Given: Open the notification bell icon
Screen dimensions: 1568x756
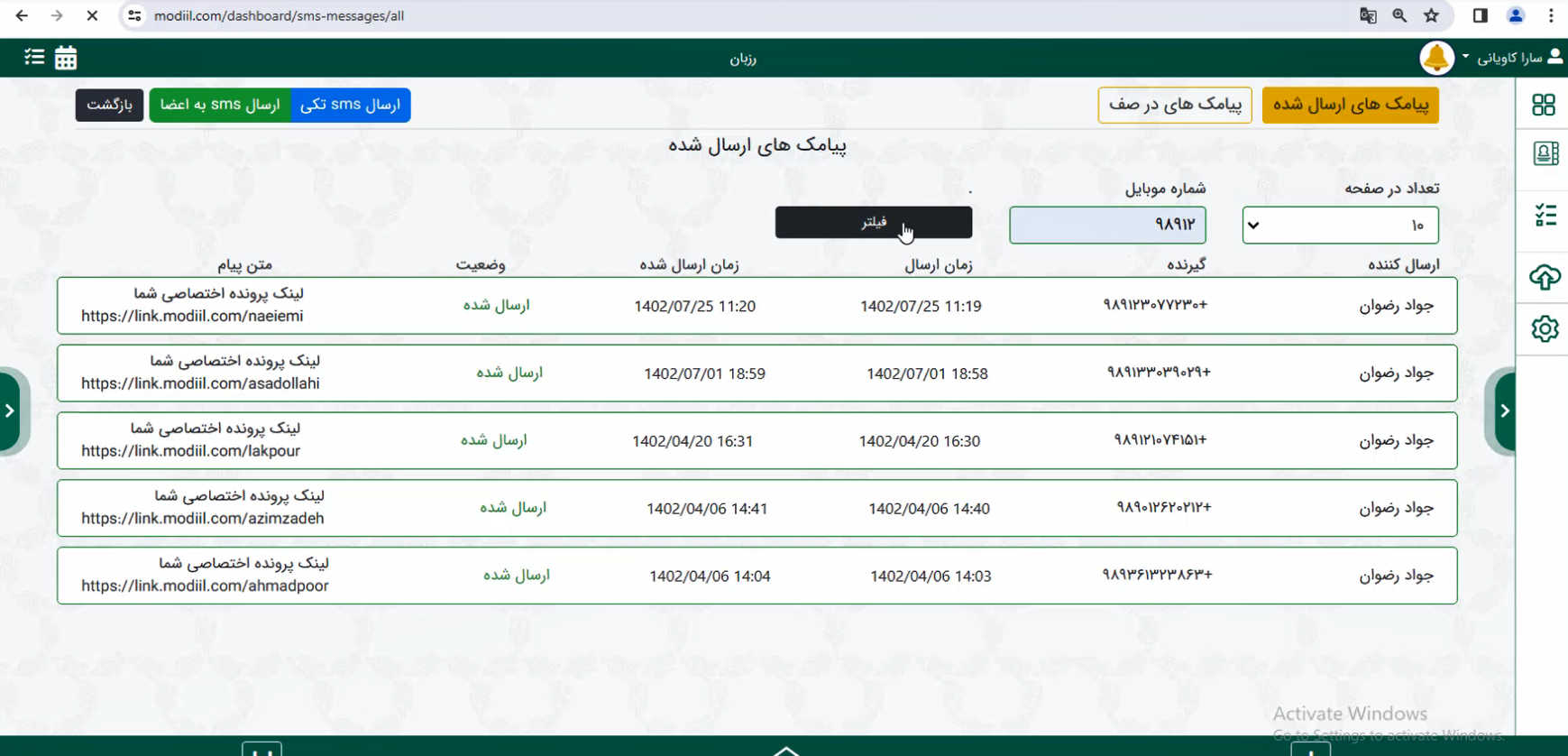Looking at the screenshot, I should pyautogui.click(x=1435, y=58).
